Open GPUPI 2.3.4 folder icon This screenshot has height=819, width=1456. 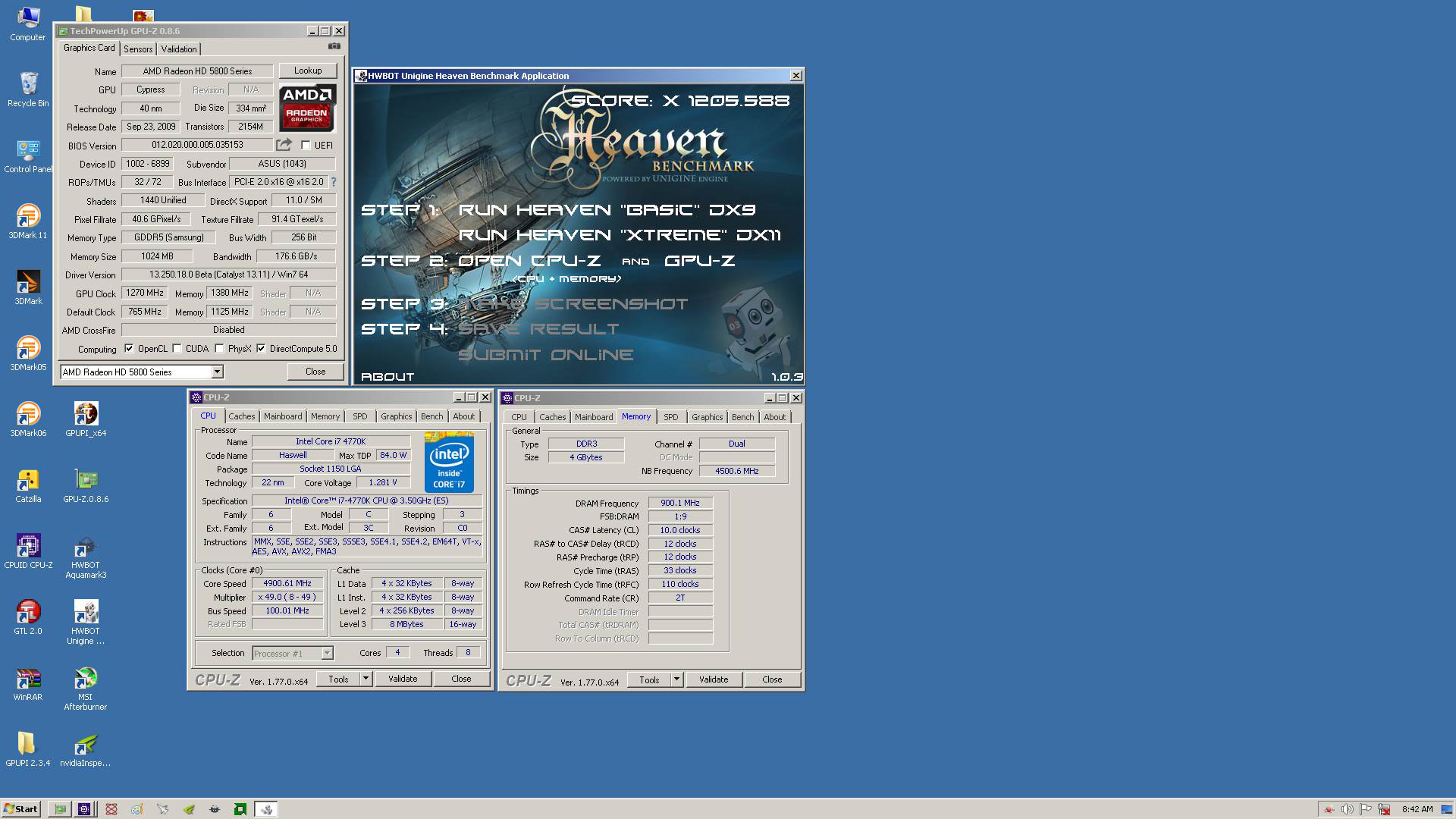click(28, 749)
